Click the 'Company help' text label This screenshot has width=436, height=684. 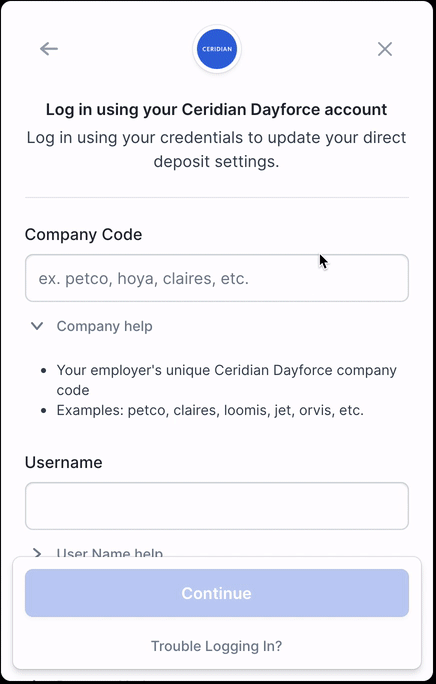coord(105,326)
